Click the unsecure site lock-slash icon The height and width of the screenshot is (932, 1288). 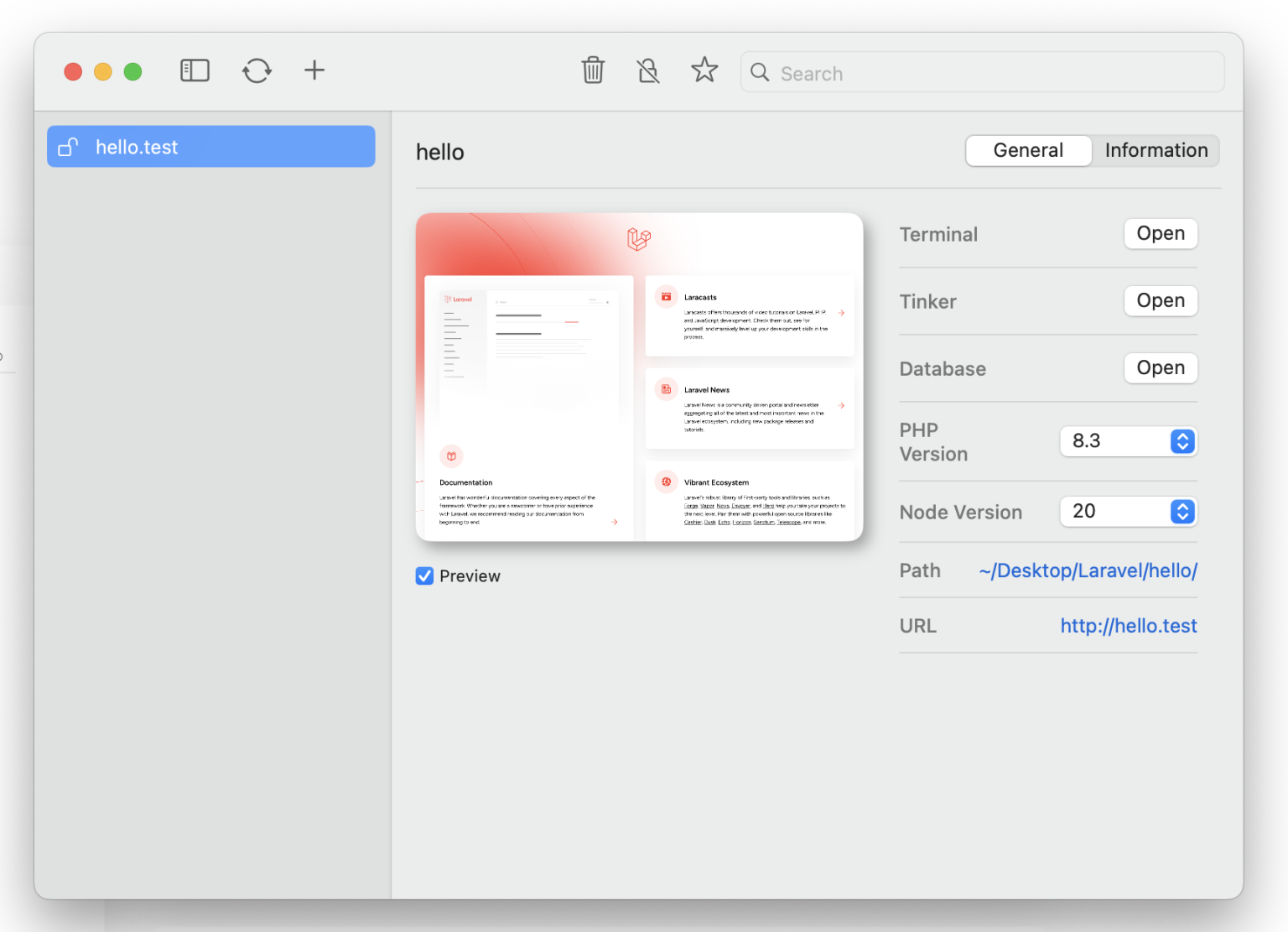pyautogui.click(x=648, y=70)
